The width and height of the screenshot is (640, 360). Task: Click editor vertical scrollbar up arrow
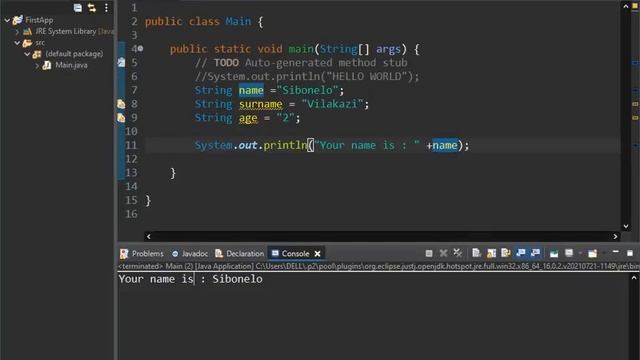point(625,6)
